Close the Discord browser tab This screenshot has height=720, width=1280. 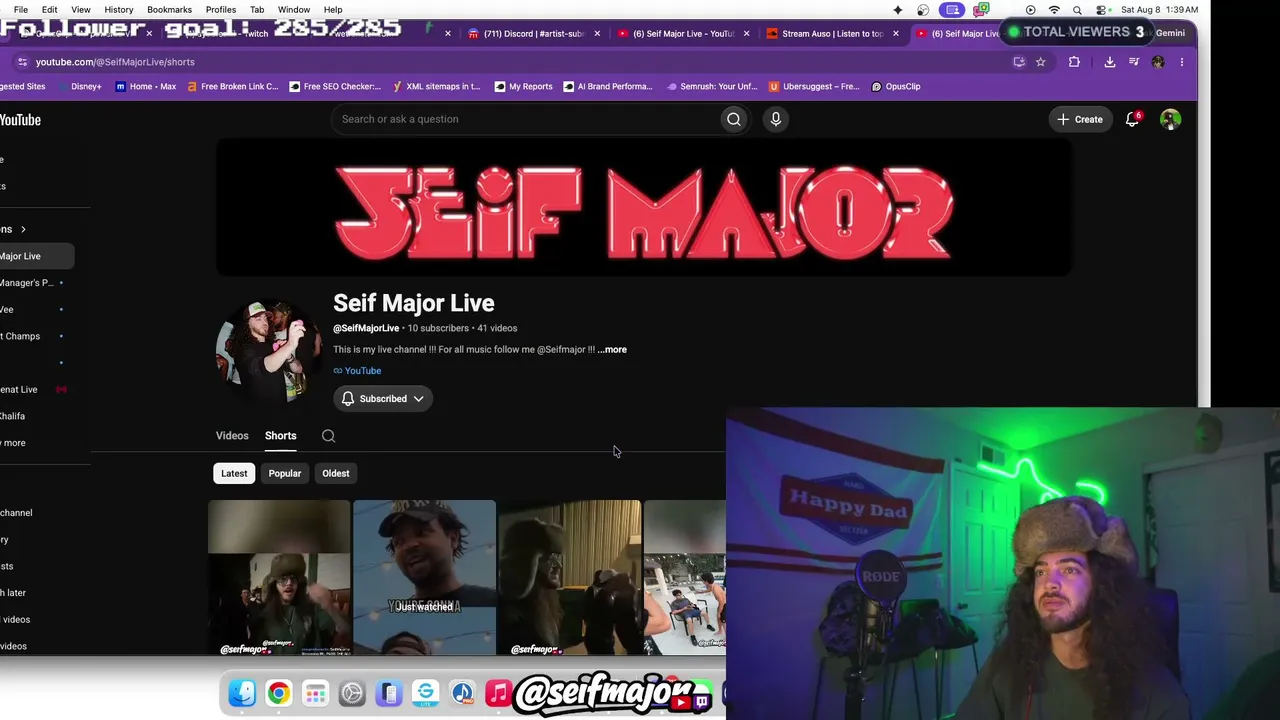pos(597,33)
